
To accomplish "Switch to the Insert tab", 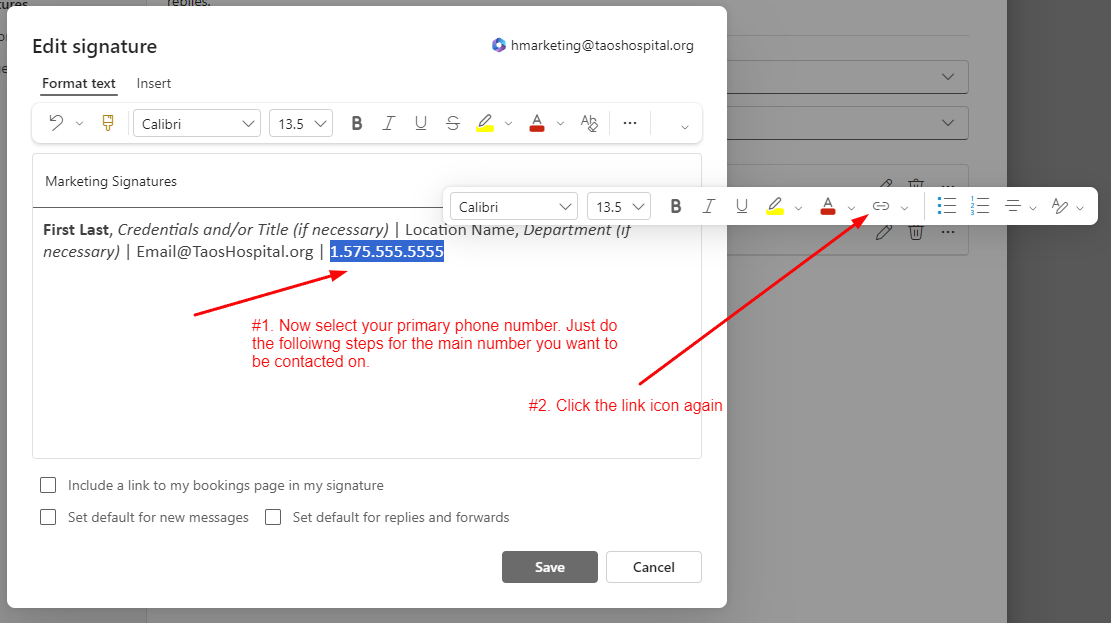I will (x=154, y=84).
